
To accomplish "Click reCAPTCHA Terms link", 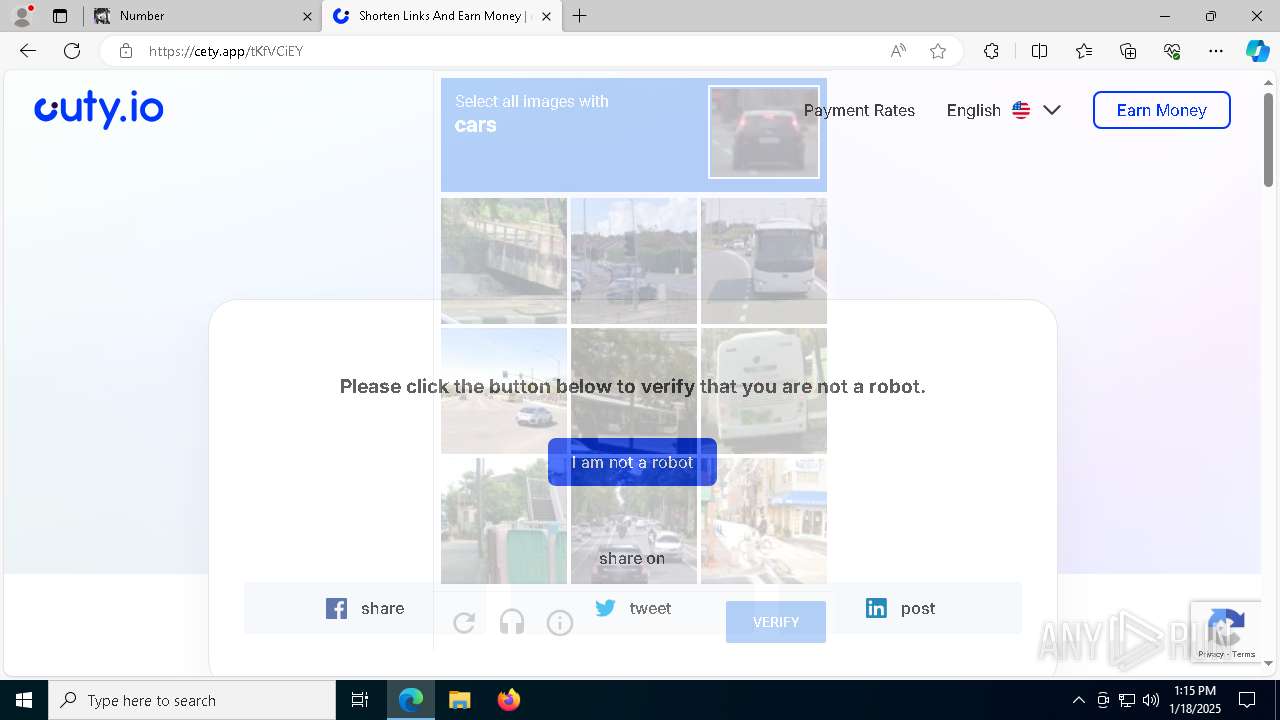I will coord(1244,654).
